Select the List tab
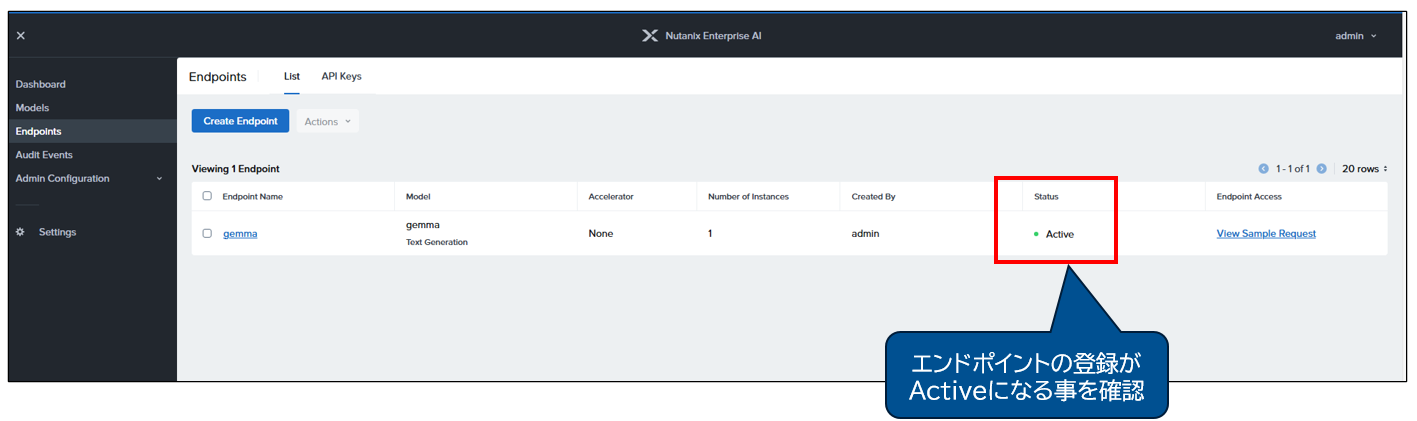 pyautogui.click(x=292, y=76)
